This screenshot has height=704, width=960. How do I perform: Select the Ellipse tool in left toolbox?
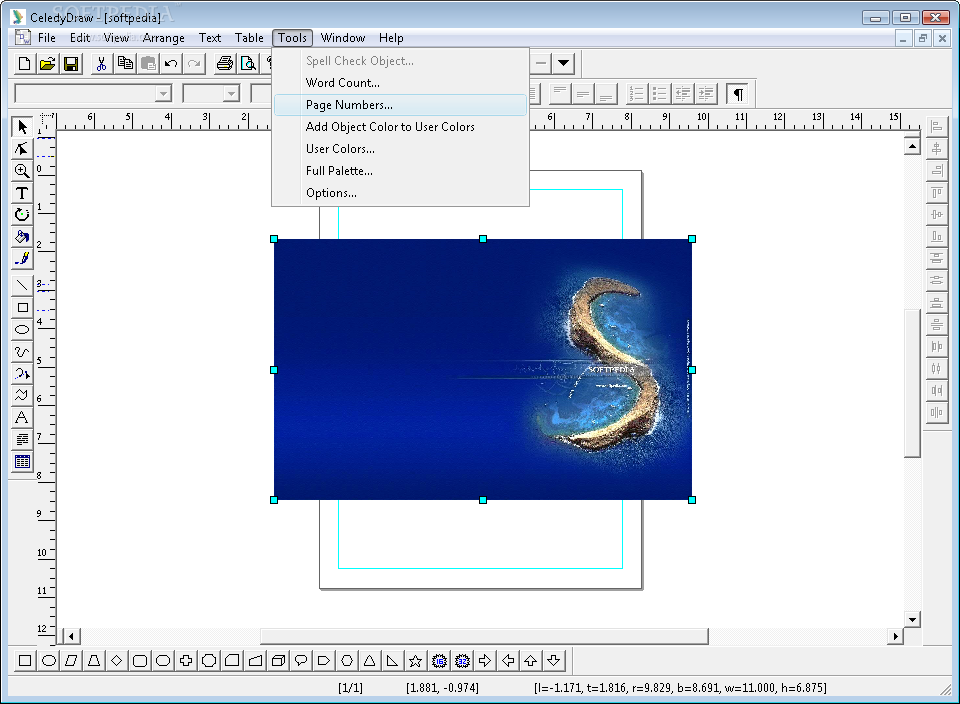point(22,329)
